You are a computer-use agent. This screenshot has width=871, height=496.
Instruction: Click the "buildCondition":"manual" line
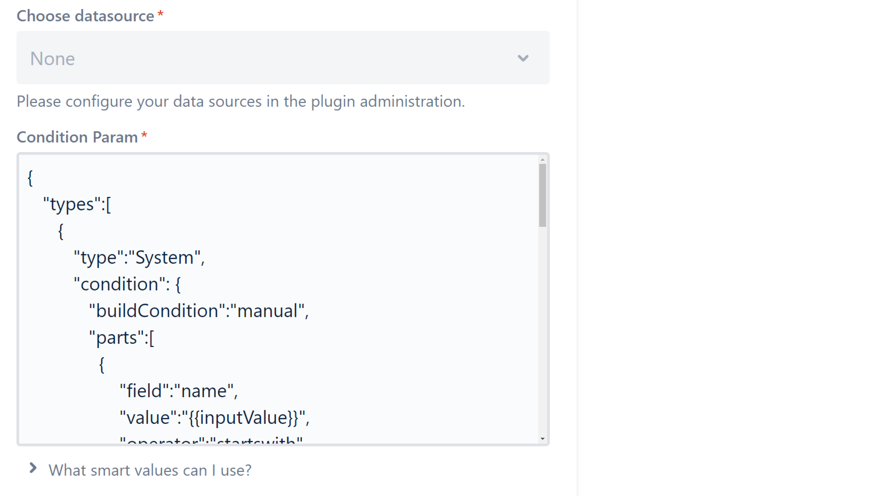199,311
